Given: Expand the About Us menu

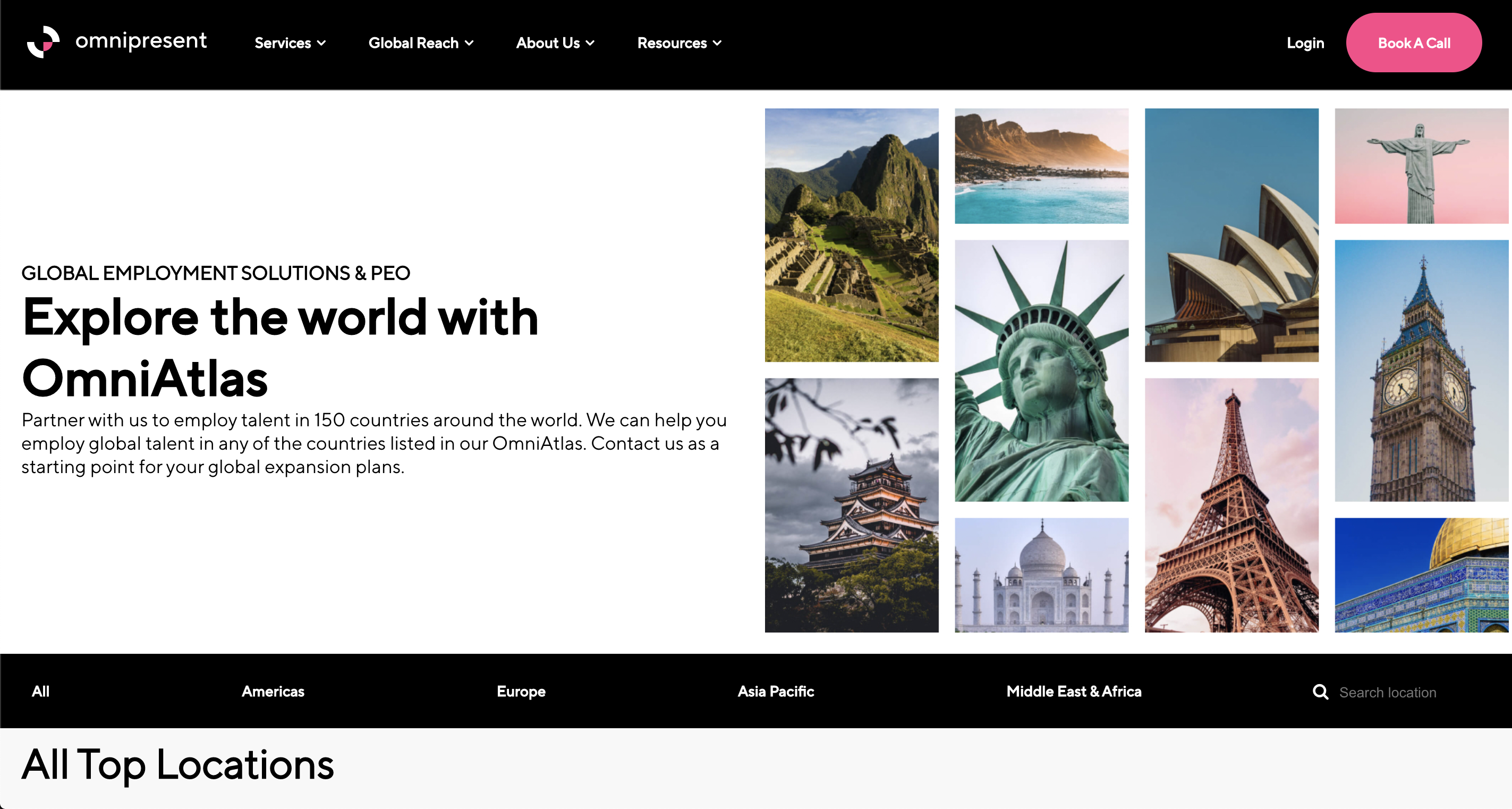Looking at the screenshot, I should 555,43.
